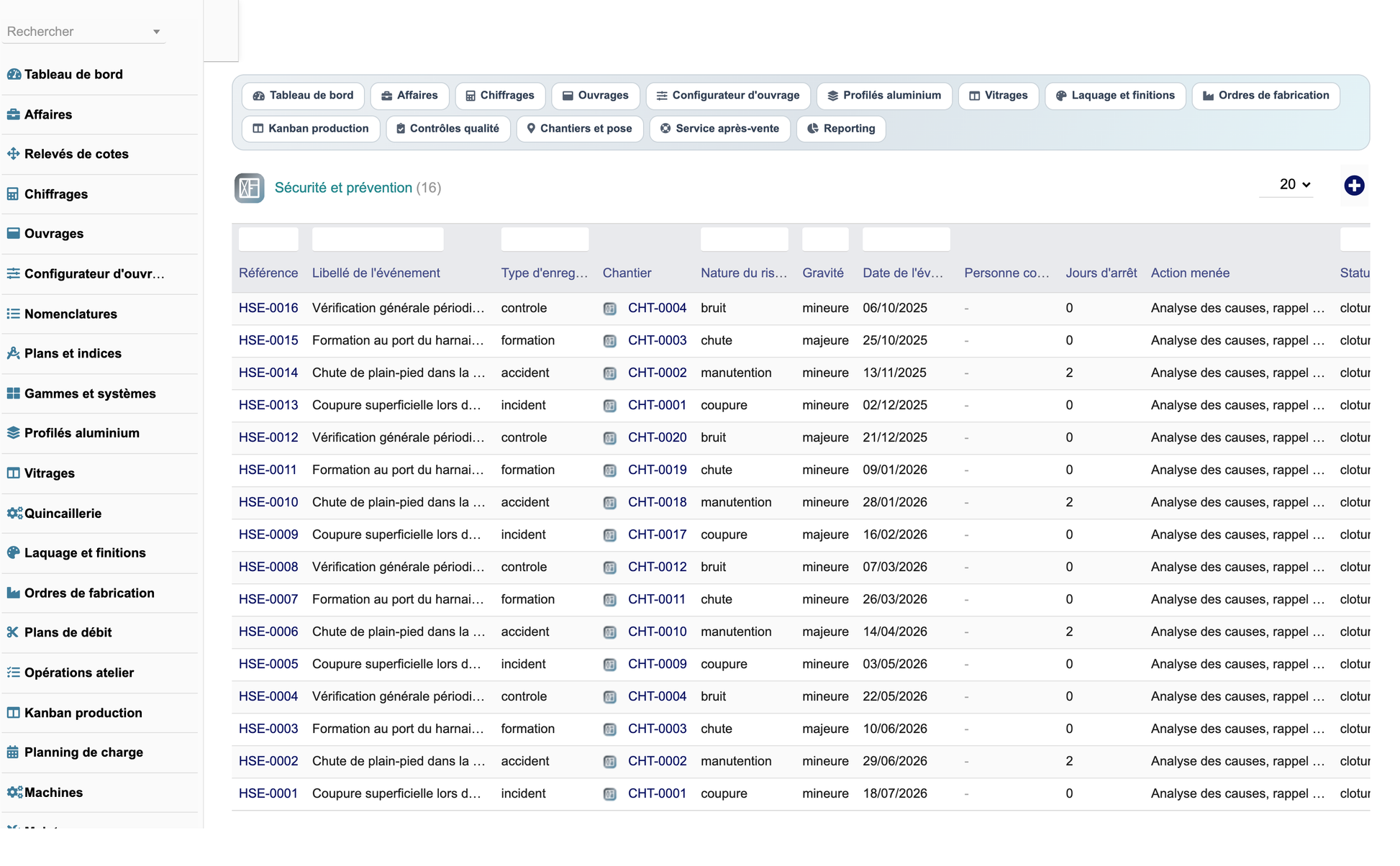Open Ouvrages tab in top bar
The image size is (1400, 866).
click(596, 96)
